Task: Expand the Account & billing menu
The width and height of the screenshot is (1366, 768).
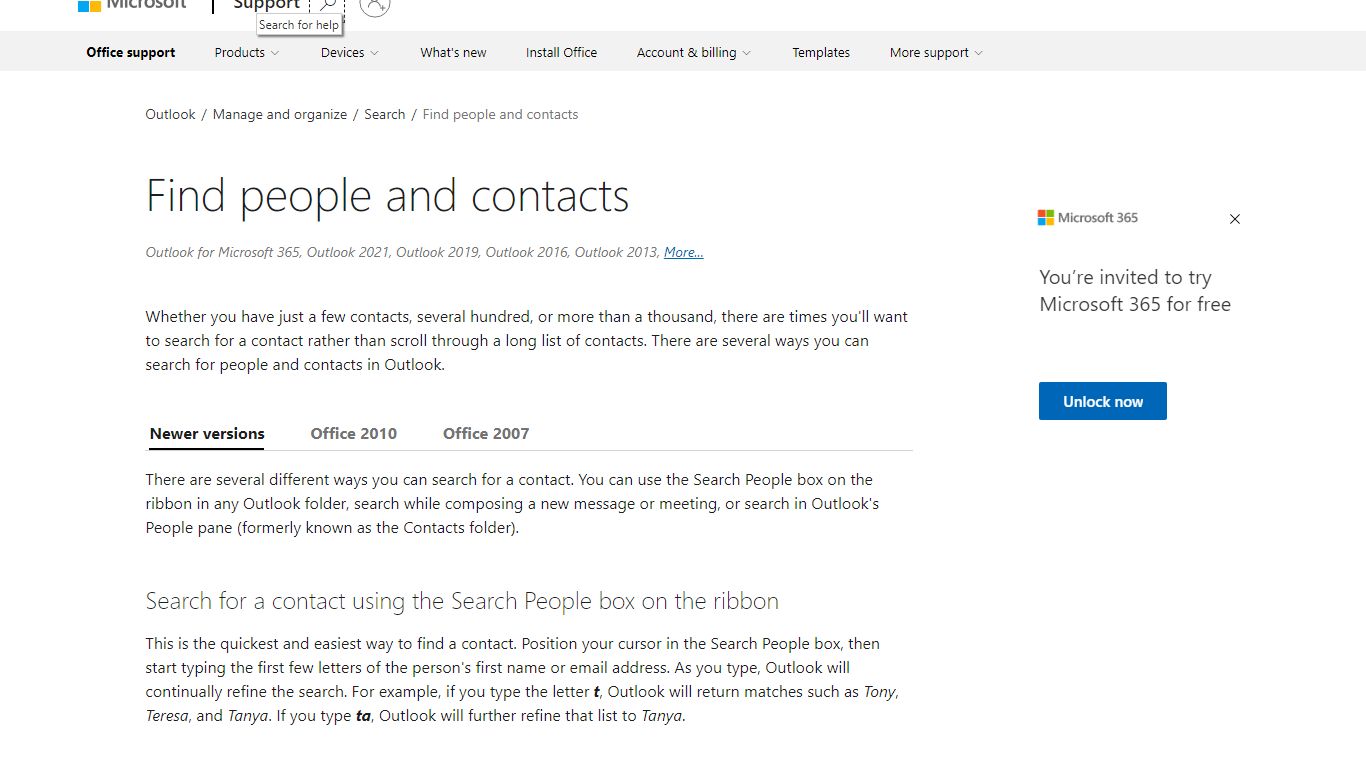Action: 694,53
